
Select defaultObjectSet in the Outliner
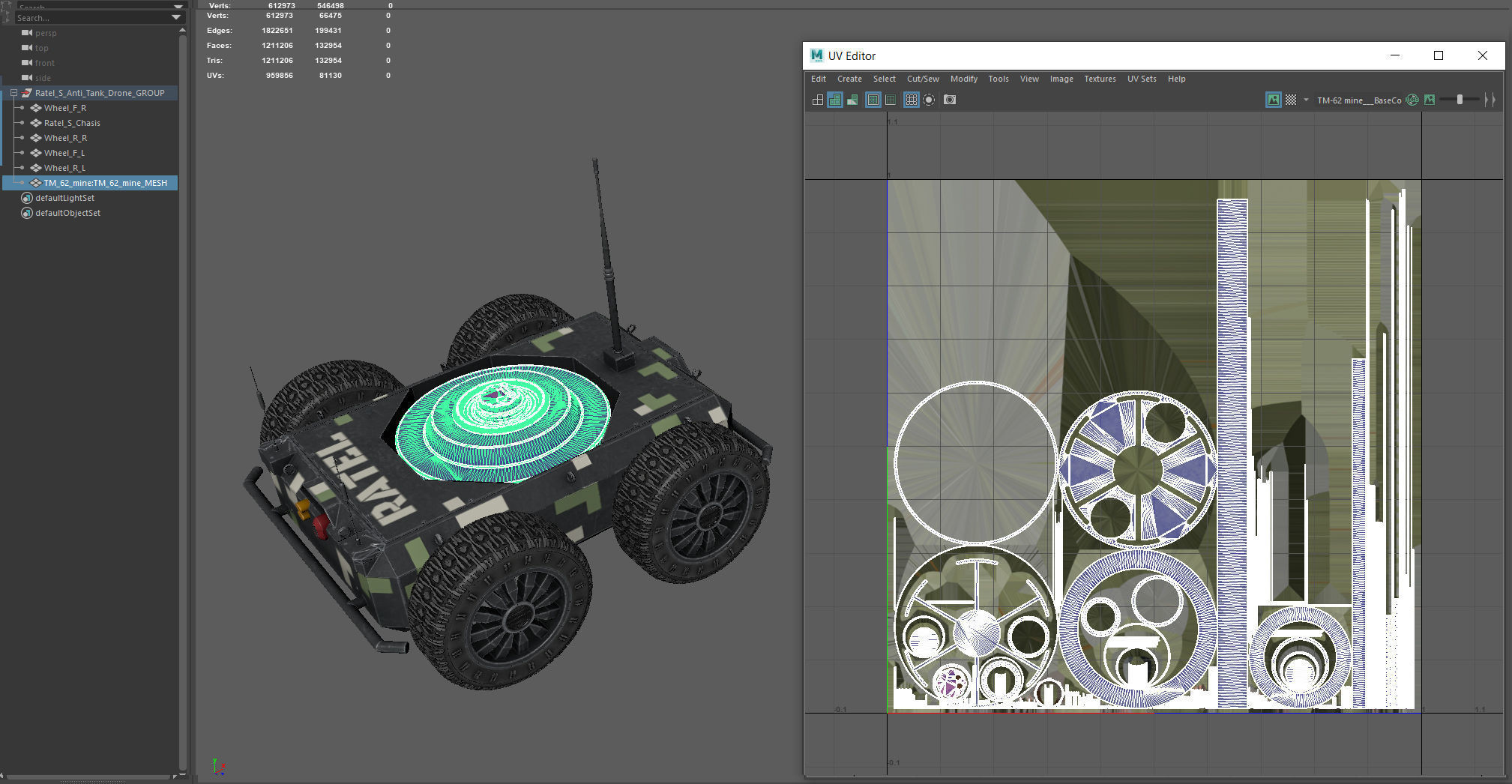[x=67, y=213]
